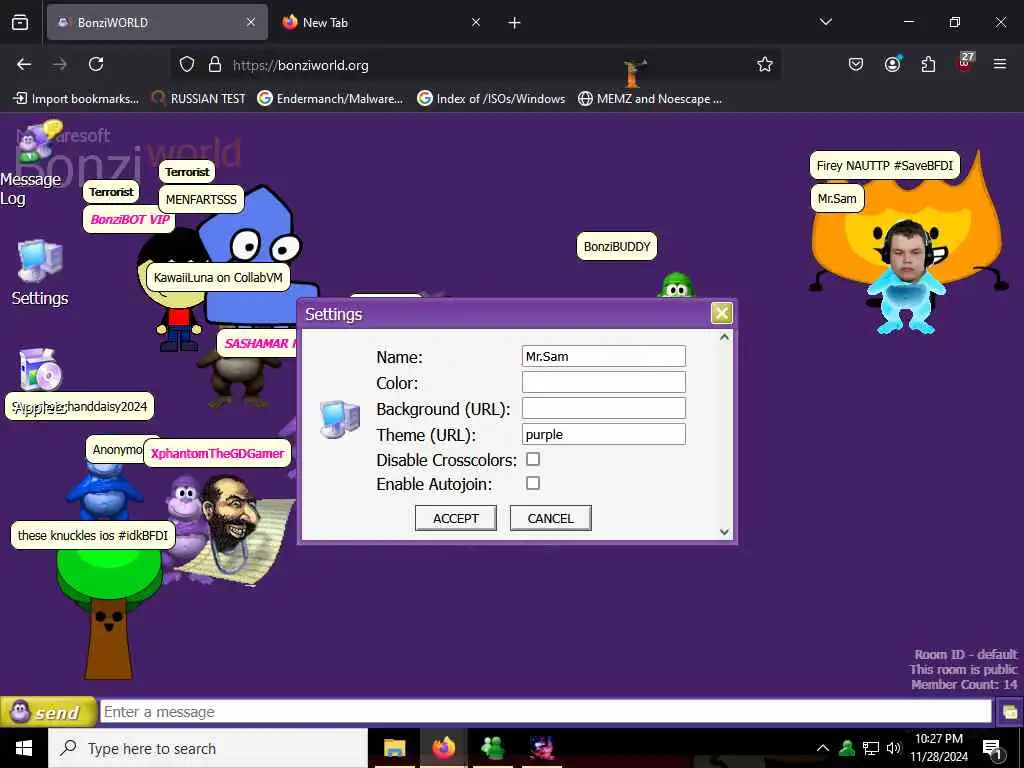Image resolution: width=1024 pixels, height=768 pixels.
Task: Bookmark this page with the star
Action: click(x=765, y=64)
